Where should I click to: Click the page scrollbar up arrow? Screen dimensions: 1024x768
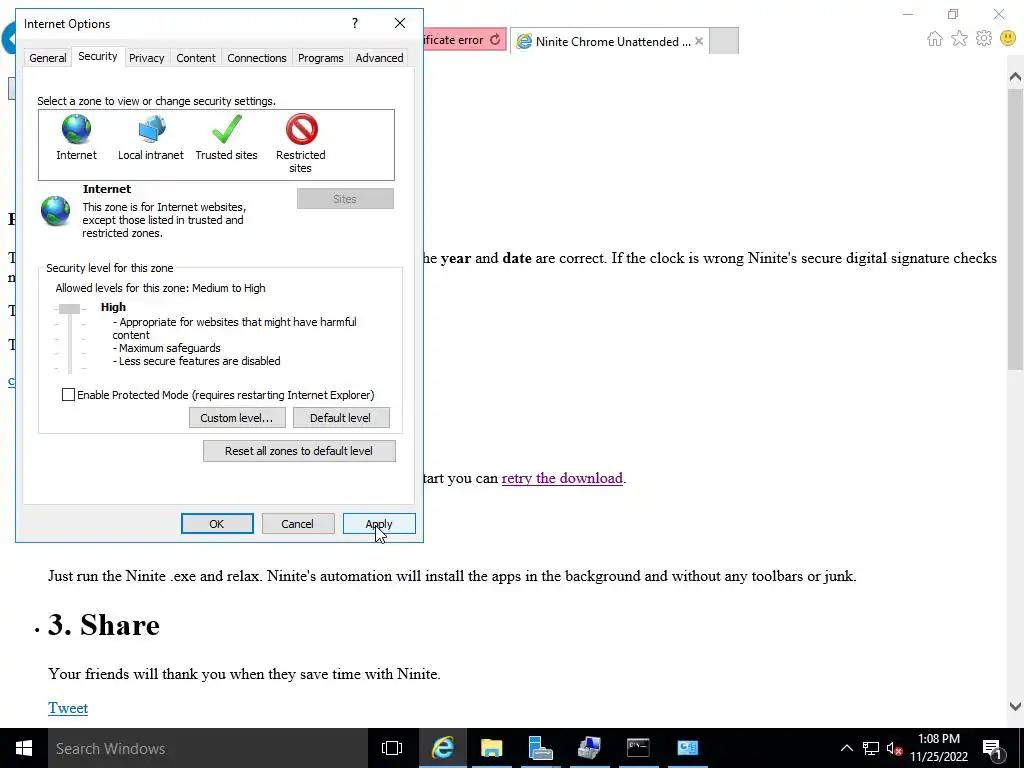pos(1015,77)
